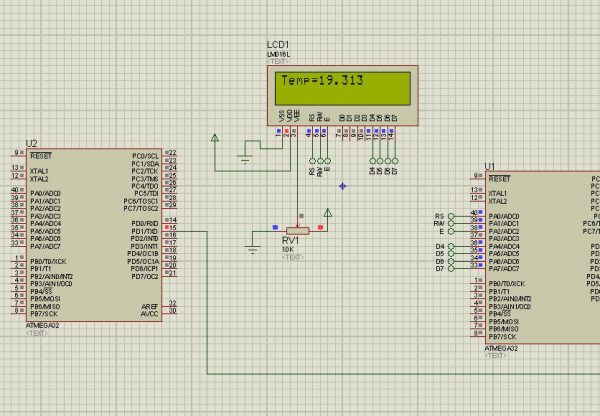Click PD7/OC2 pin label on U2

145,276
